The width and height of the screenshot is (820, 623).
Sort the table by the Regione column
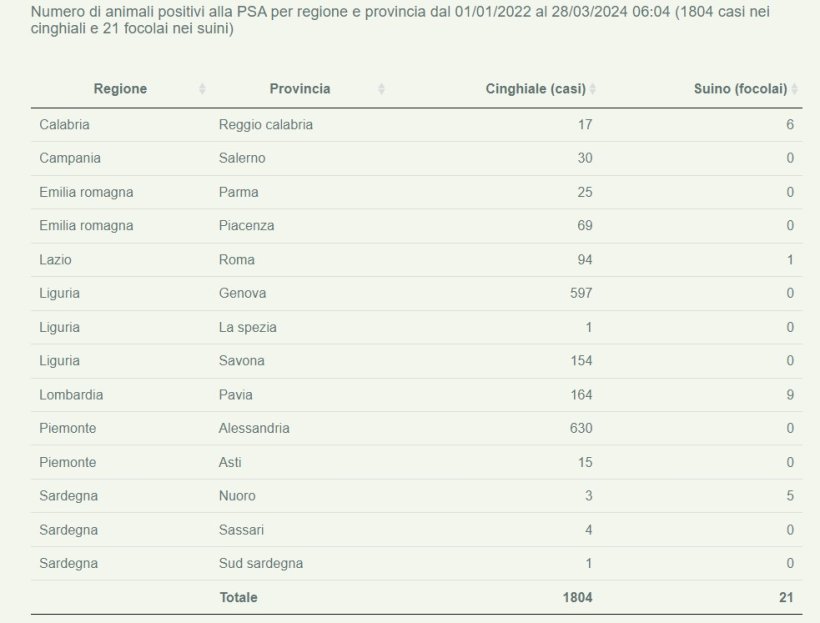coord(120,88)
